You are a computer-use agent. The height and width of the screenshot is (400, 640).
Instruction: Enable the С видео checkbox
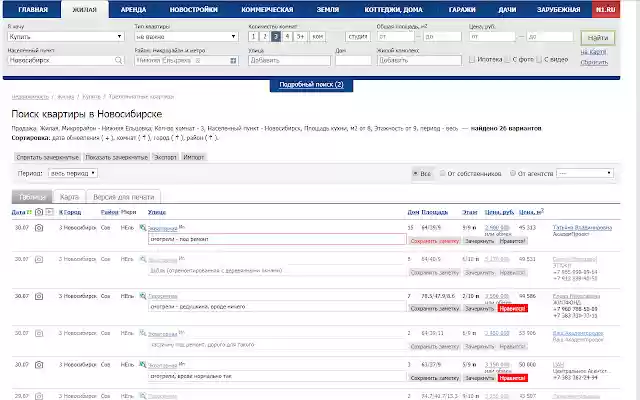pyautogui.click(x=539, y=60)
